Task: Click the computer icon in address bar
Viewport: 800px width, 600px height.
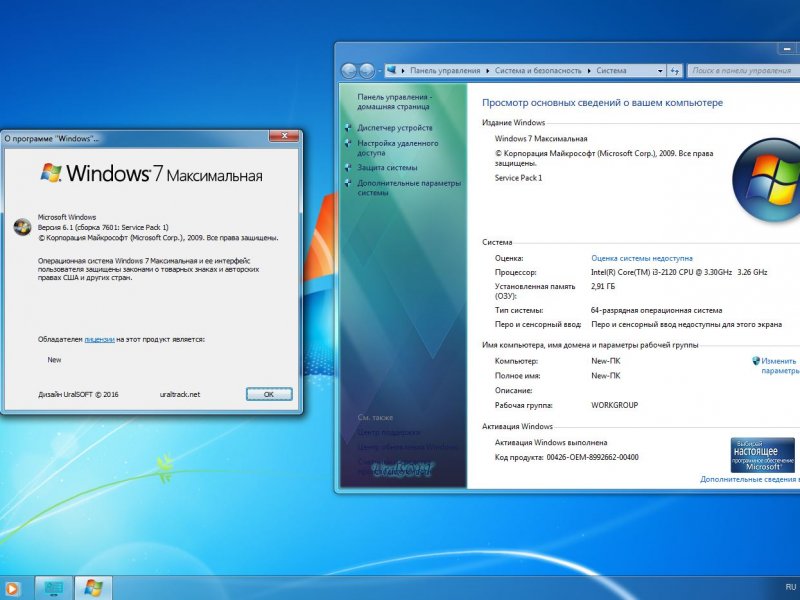Action: pyautogui.click(x=391, y=70)
